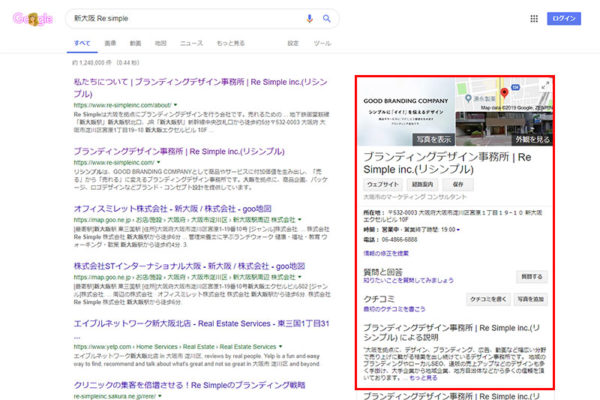This screenshot has width=600, height=400.
Task: Click the クチコミを書く button
Action: click(488, 299)
